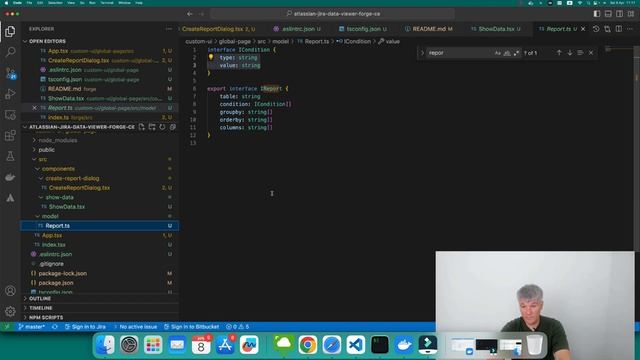
Task: Click Sign in to Bitbucket in status bar
Action: 191,327
